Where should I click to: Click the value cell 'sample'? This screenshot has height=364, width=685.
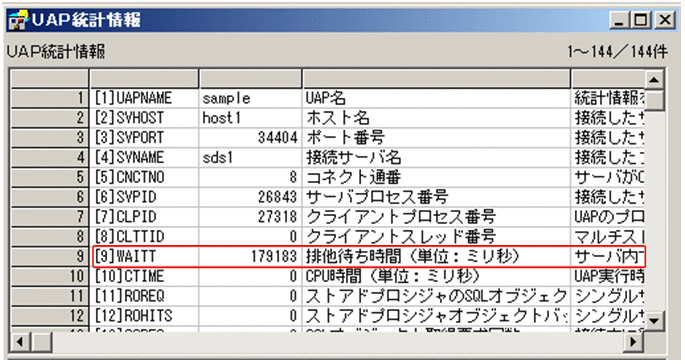tap(250, 98)
